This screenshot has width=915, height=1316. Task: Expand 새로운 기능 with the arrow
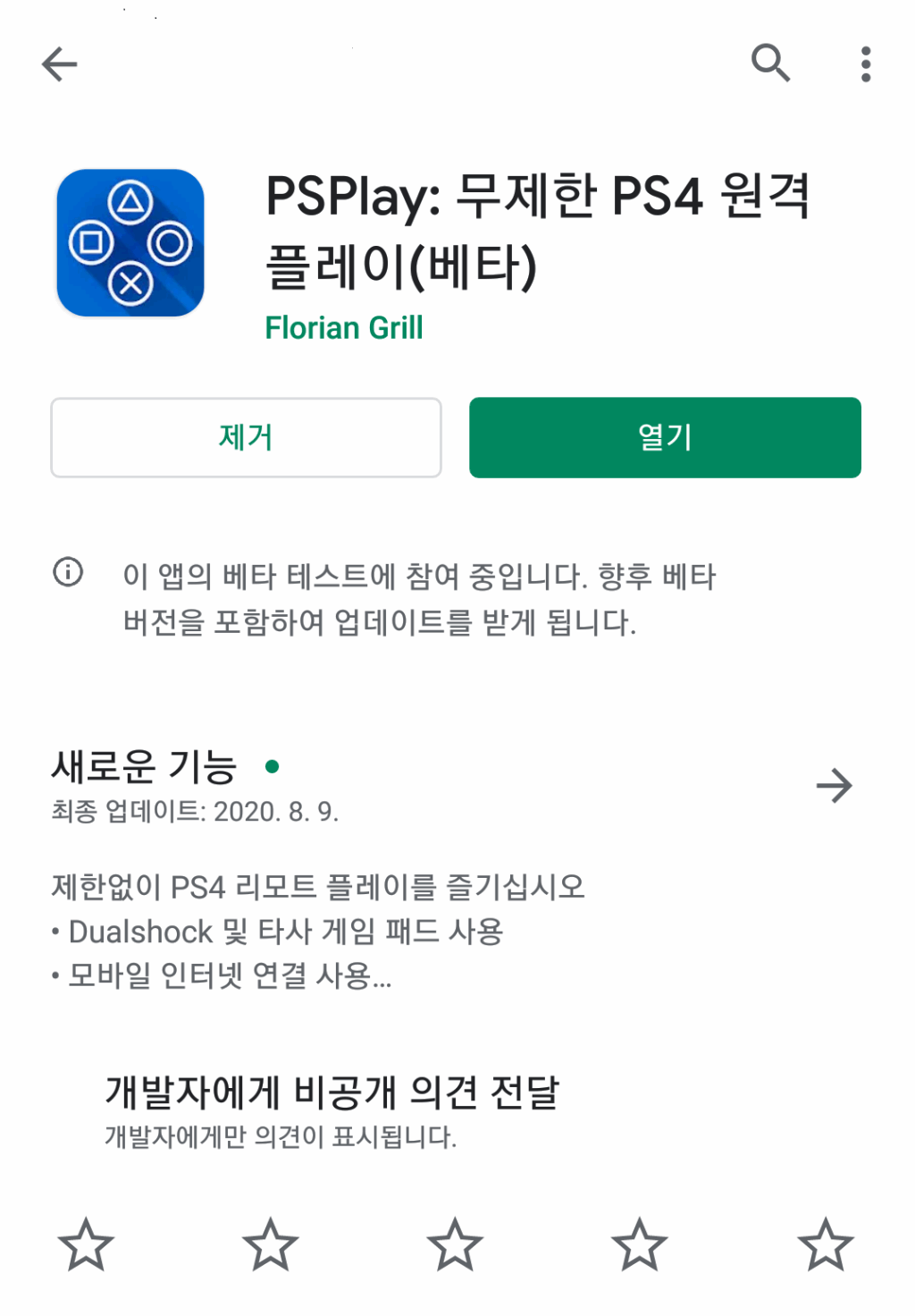835,786
